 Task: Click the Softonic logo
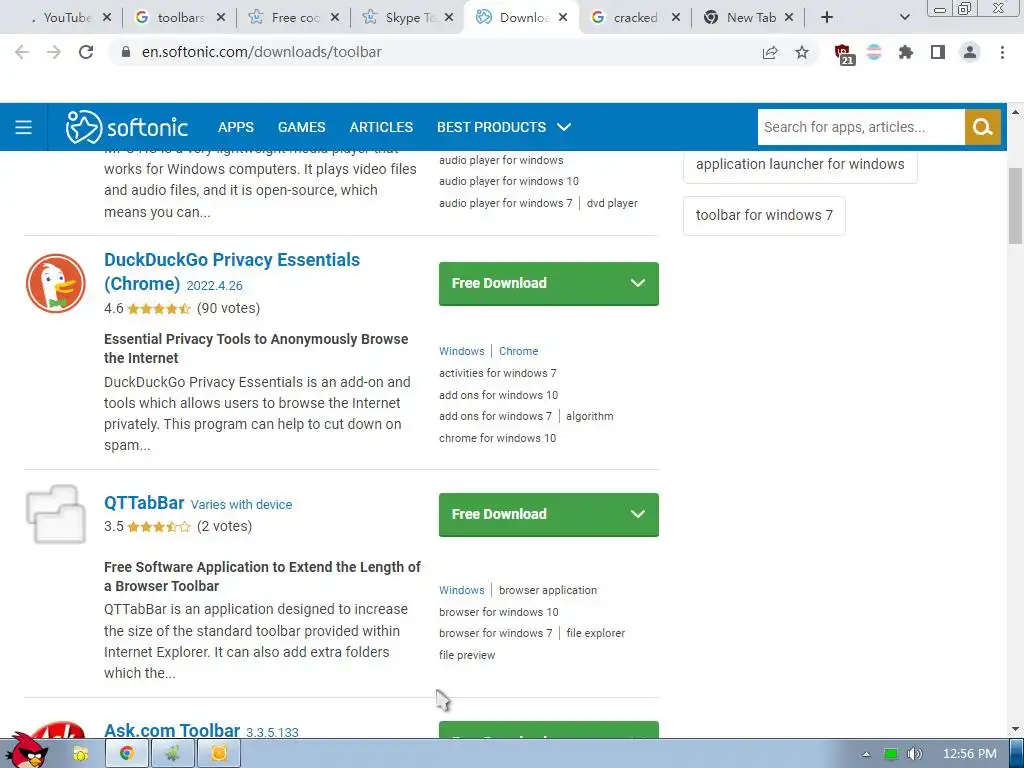coord(127,127)
